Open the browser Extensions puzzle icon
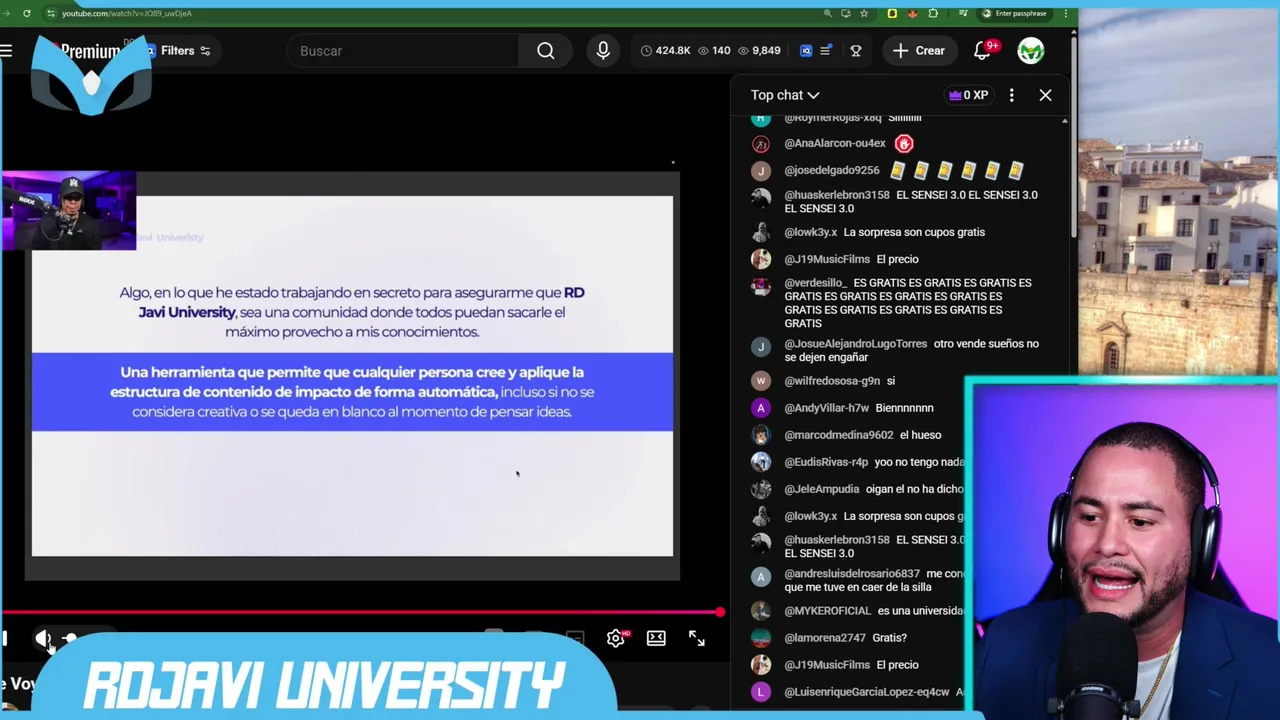Image resolution: width=1280 pixels, height=720 pixels. [933, 13]
